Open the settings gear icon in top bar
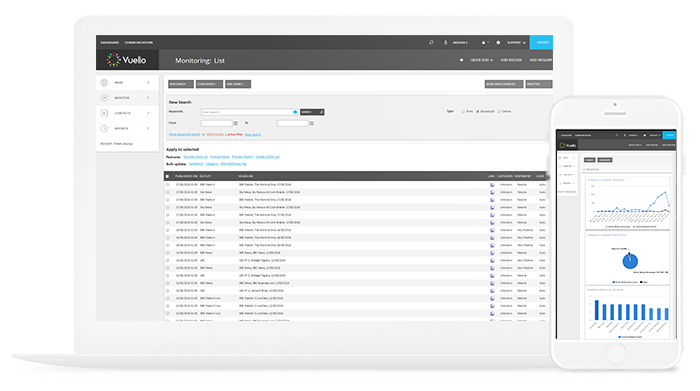Image resolution: width=700 pixels, height=391 pixels. (x=498, y=42)
